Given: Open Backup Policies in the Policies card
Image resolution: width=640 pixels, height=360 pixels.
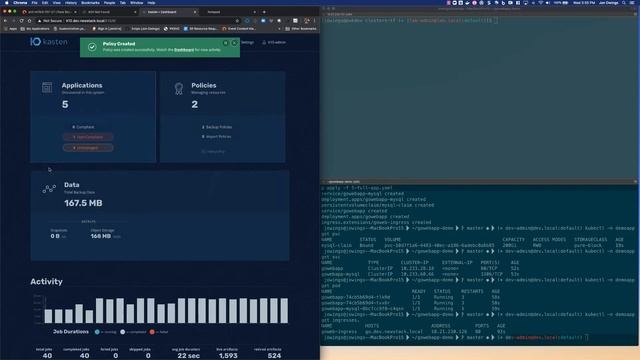Looking at the screenshot, I should pyautogui.click(x=217, y=127).
